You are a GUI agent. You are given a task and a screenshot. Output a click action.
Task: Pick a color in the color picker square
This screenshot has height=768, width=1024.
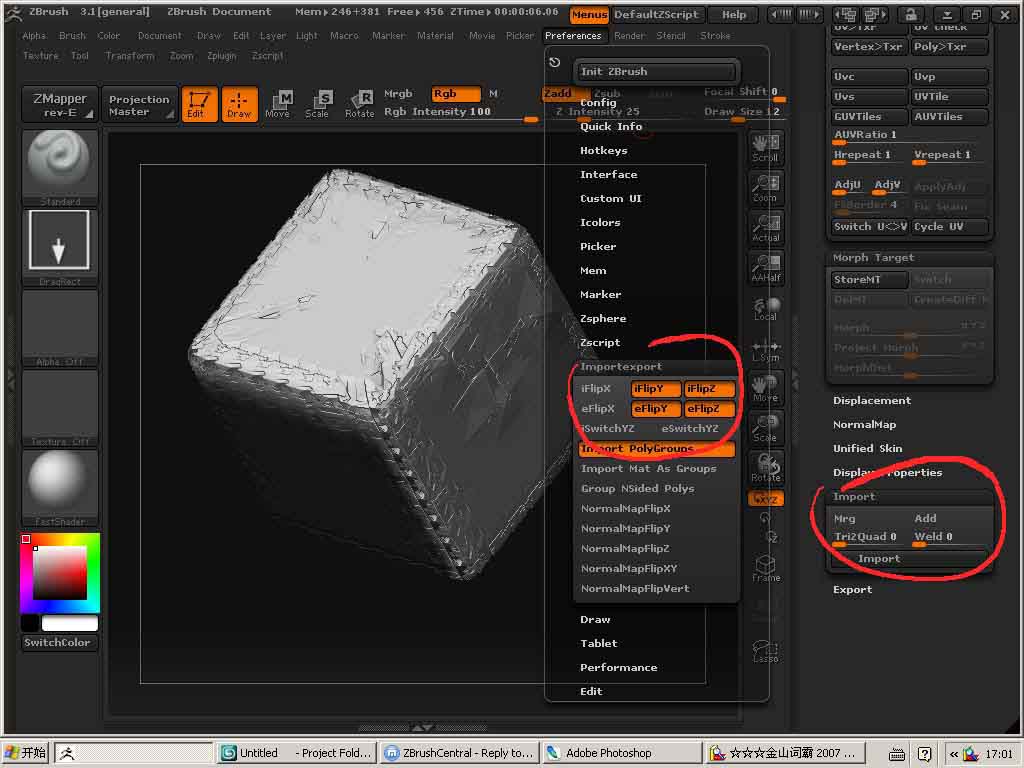[x=59, y=573]
